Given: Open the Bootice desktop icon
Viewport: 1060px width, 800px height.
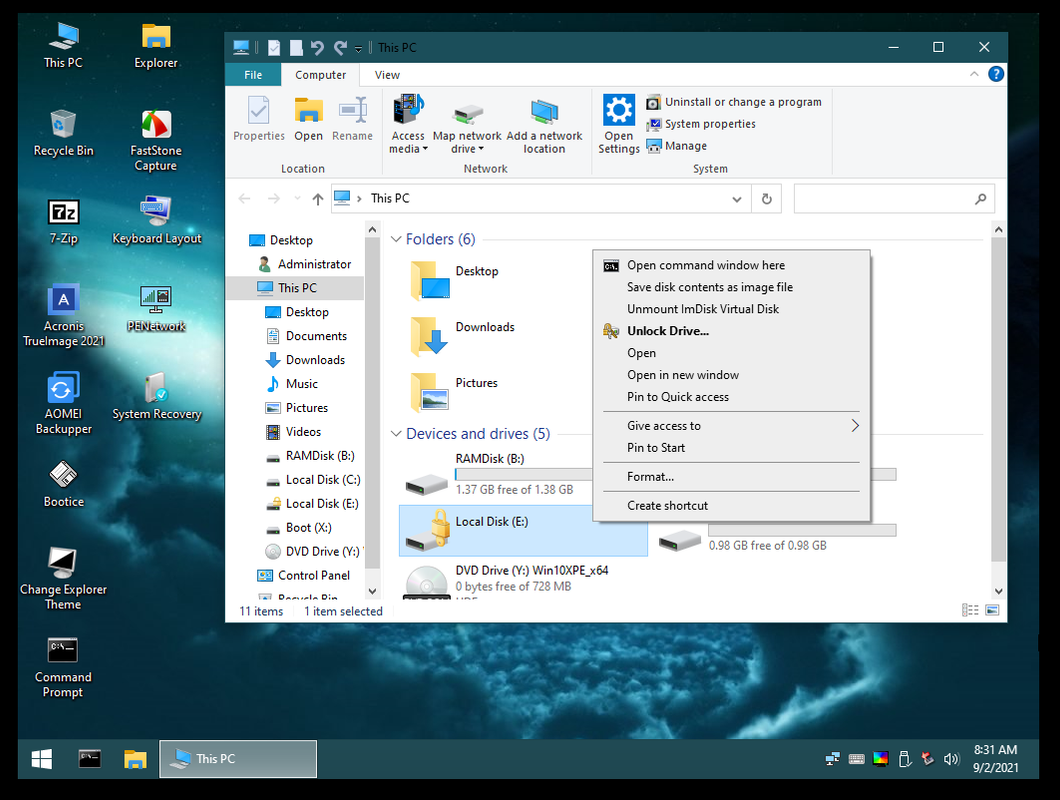Looking at the screenshot, I should point(64,485).
